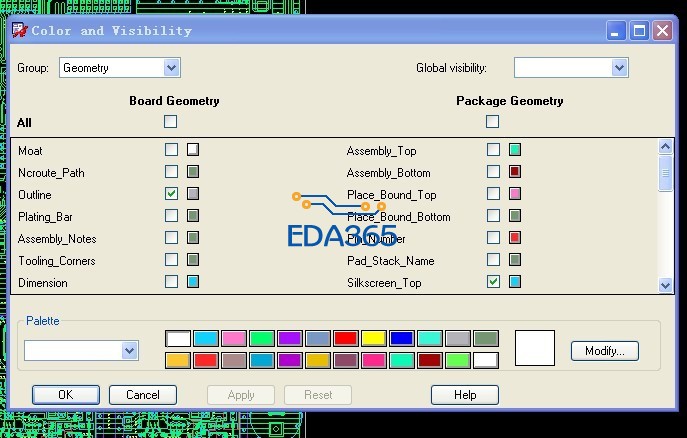This screenshot has height=438, width=687.
Task: Pick the pure blue palette color
Action: 402,339
